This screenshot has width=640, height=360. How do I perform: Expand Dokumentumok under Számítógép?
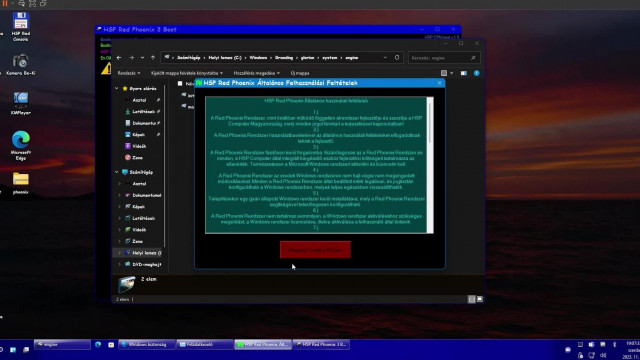pyautogui.click(x=120, y=195)
